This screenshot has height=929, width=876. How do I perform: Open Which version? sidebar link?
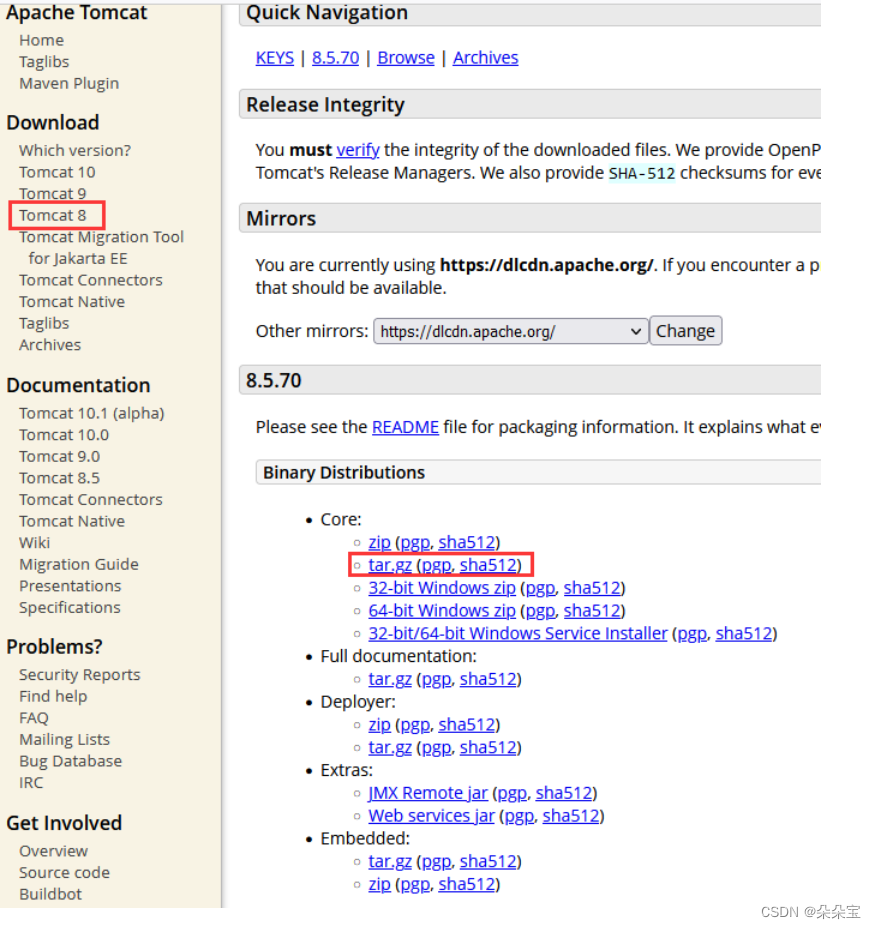pos(75,150)
